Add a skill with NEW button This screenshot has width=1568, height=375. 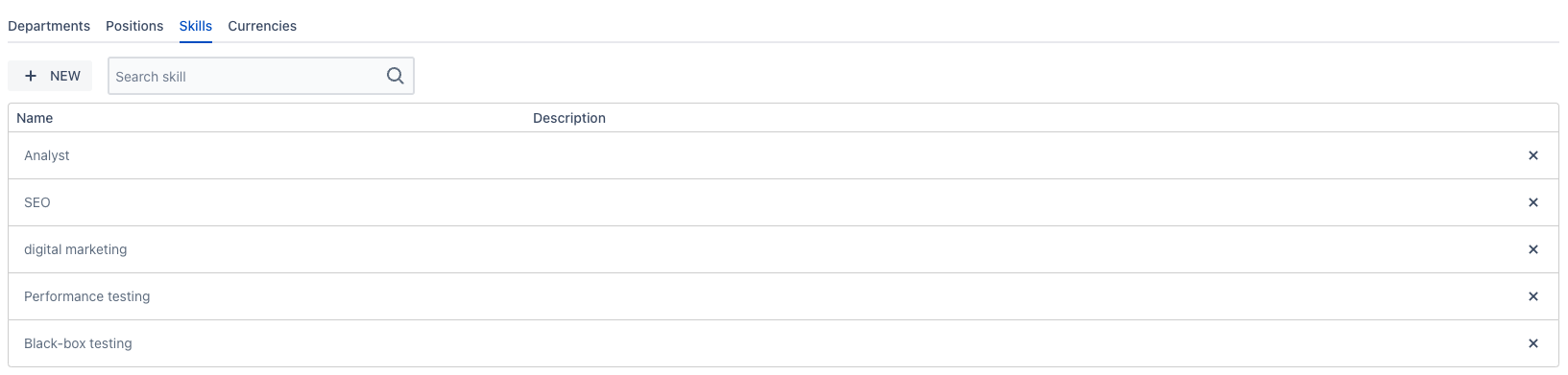pyautogui.click(x=50, y=76)
